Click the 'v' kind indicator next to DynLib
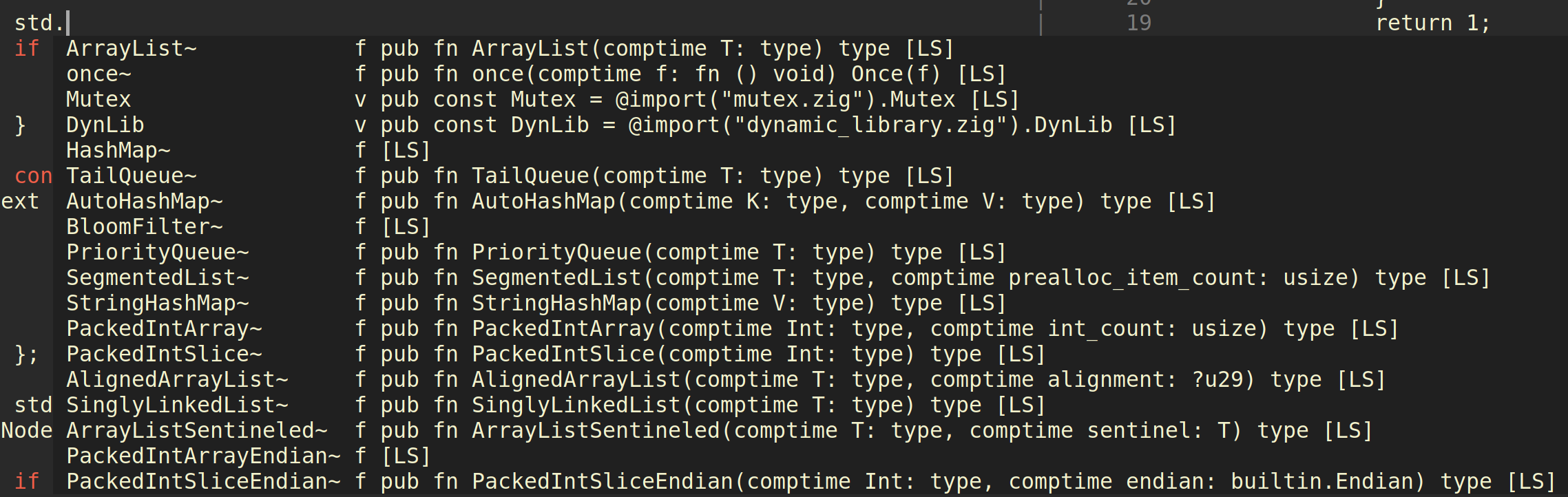 point(359,125)
